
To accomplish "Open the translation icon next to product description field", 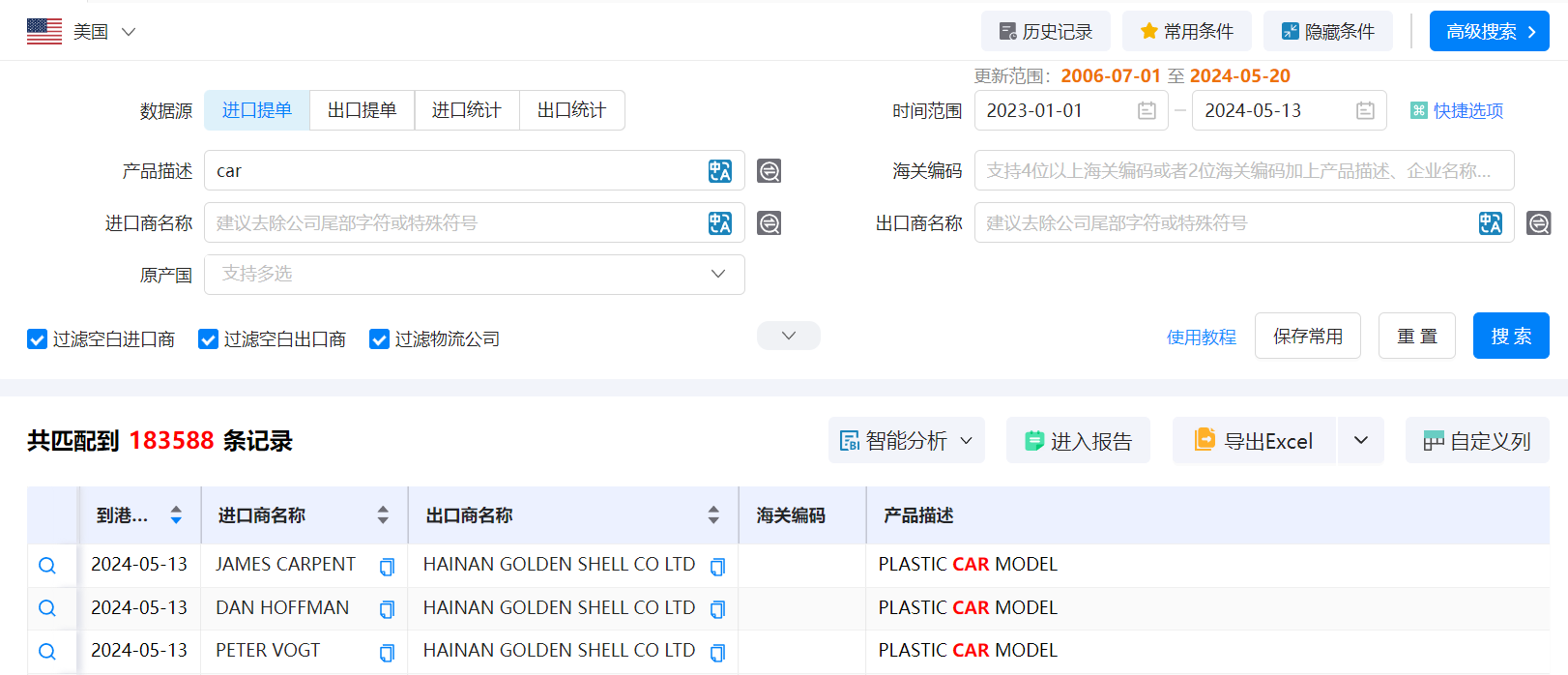I will 720,170.
